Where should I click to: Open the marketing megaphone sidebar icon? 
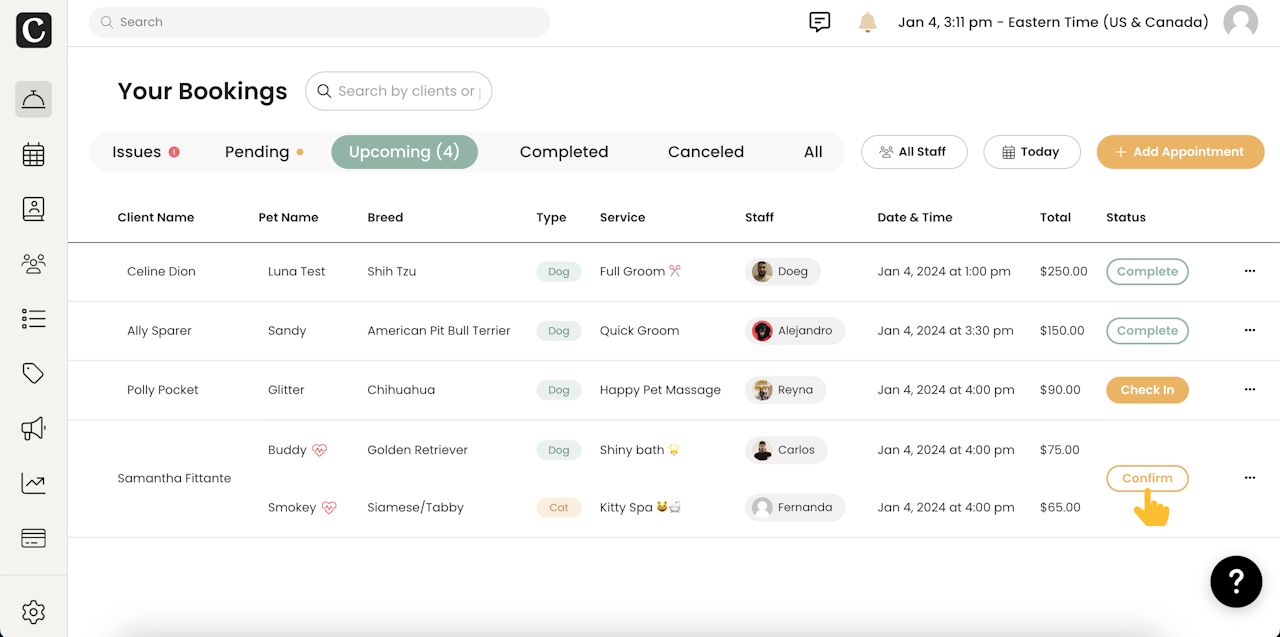[x=33, y=429]
